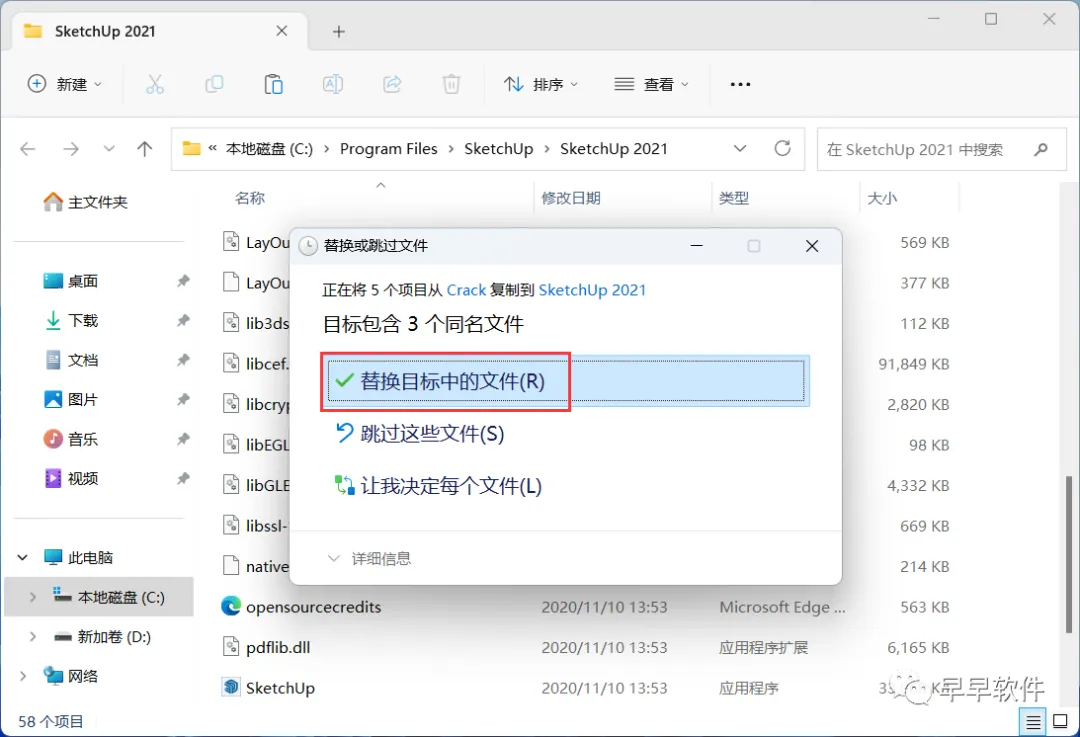Image resolution: width=1080 pixels, height=737 pixels.
Task: Sort by 类型 column header
Action: 734,198
